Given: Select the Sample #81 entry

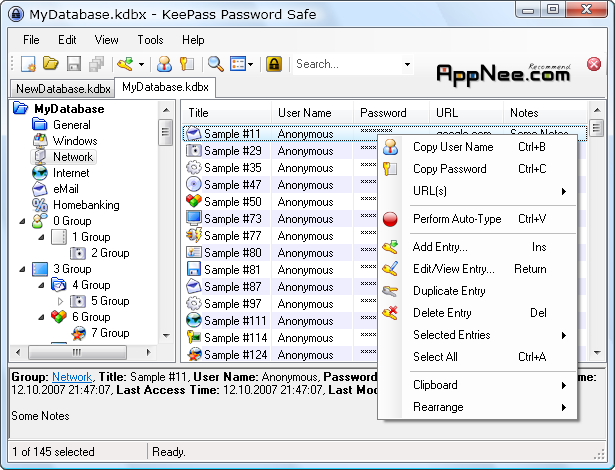Looking at the screenshot, I should point(233,270).
